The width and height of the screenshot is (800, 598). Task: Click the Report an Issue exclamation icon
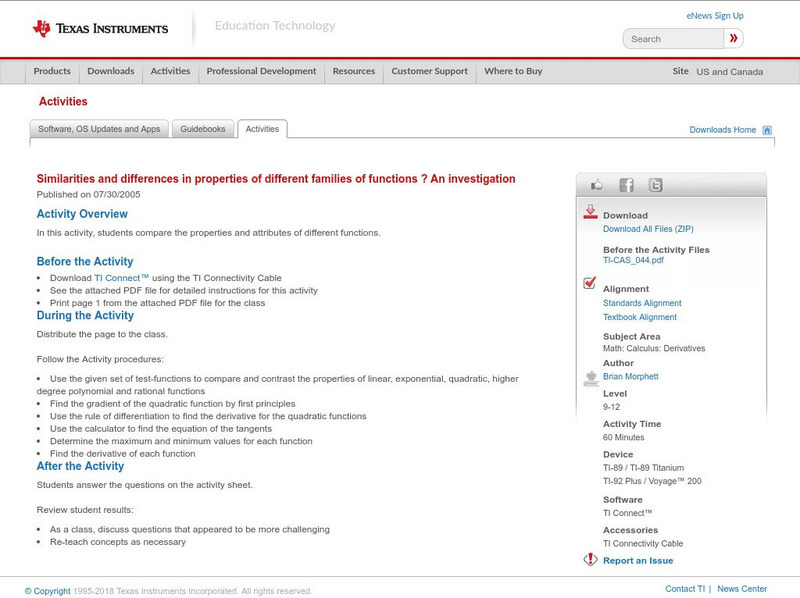590,560
